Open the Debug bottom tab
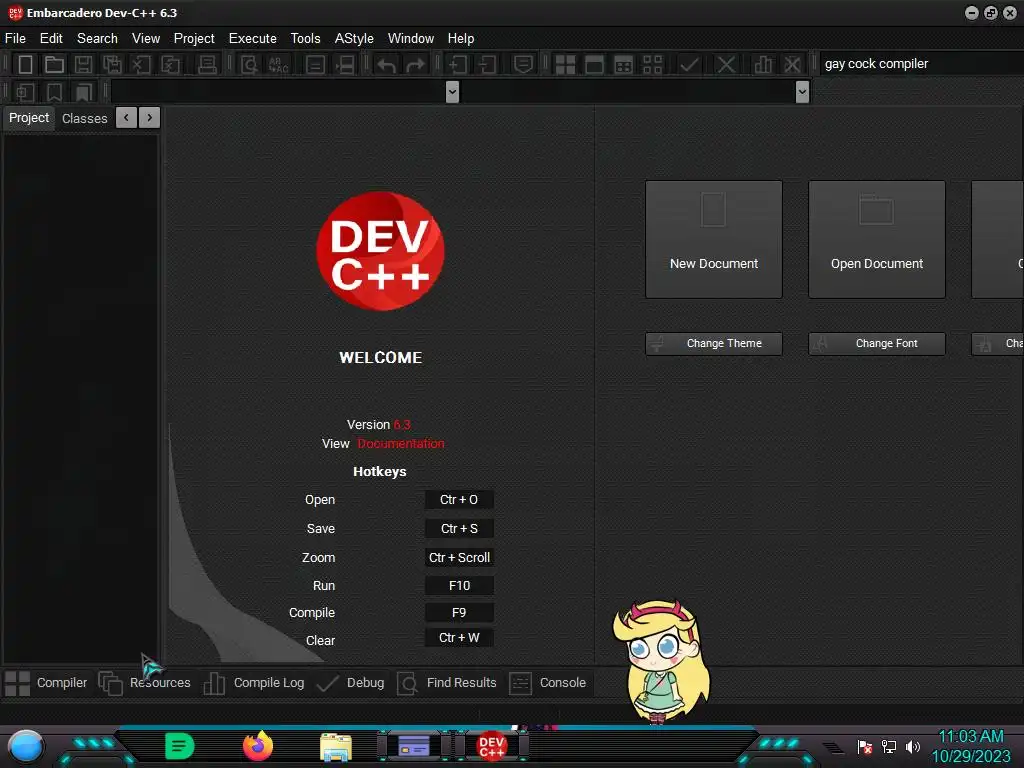Image resolution: width=1024 pixels, height=768 pixels. click(x=351, y=683)
